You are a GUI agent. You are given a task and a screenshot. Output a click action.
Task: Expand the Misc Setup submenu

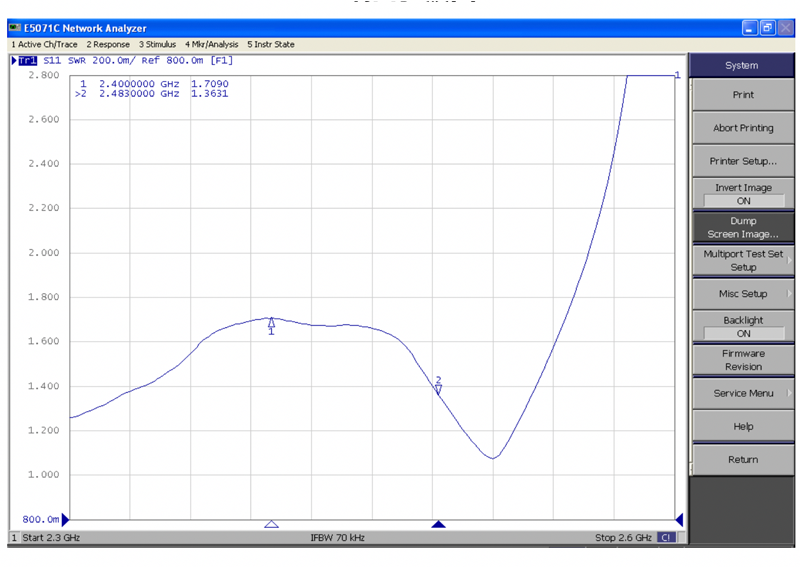(743, 293)
